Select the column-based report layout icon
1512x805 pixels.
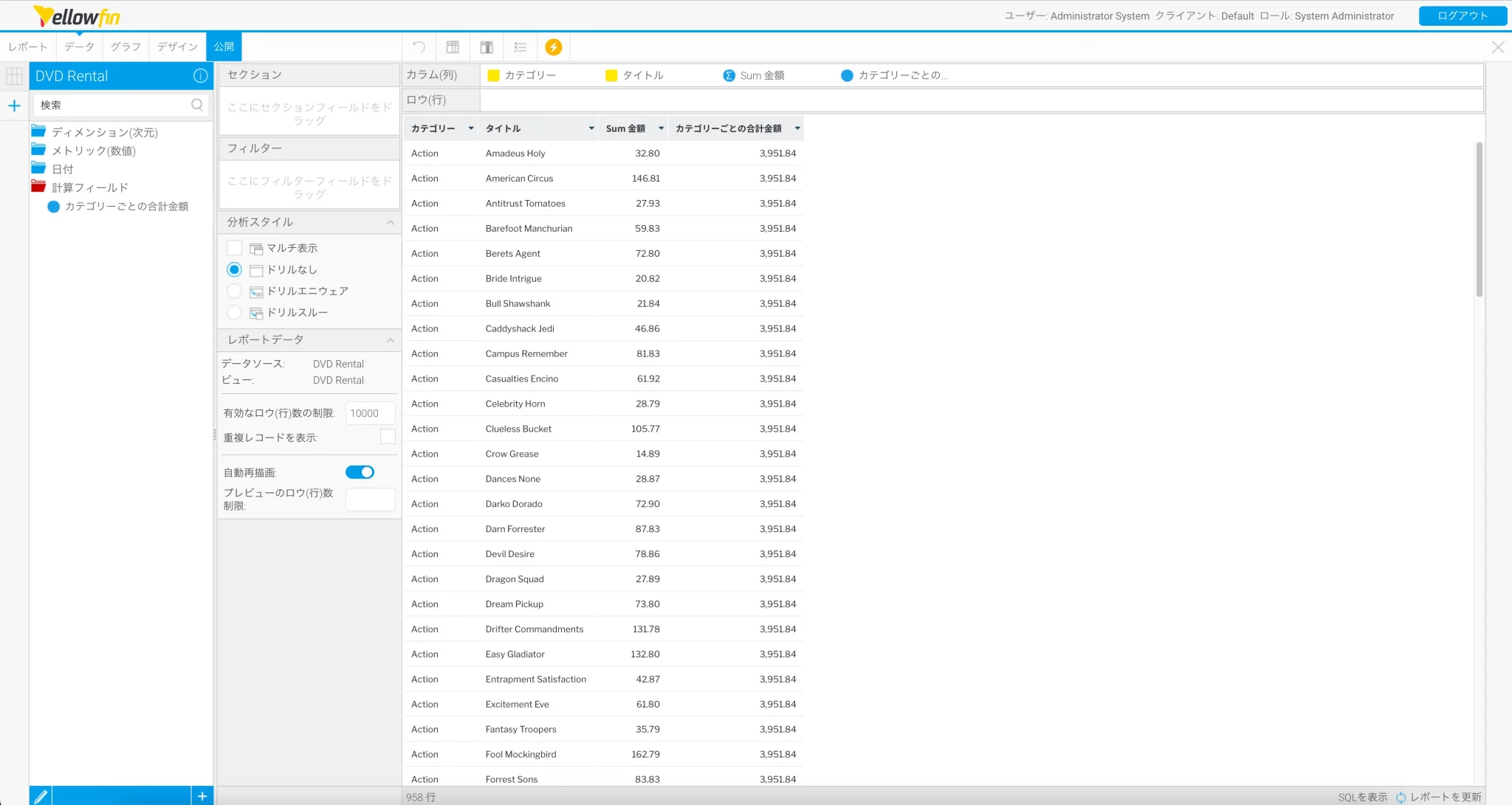click(x=453, y=46)
